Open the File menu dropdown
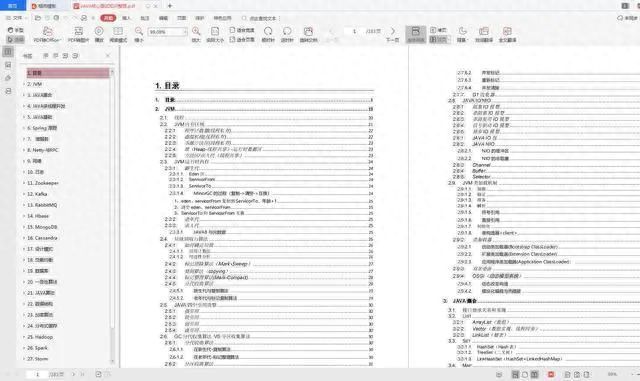The width and height of the screenshot is (640, 381). (x=16, y=18)
